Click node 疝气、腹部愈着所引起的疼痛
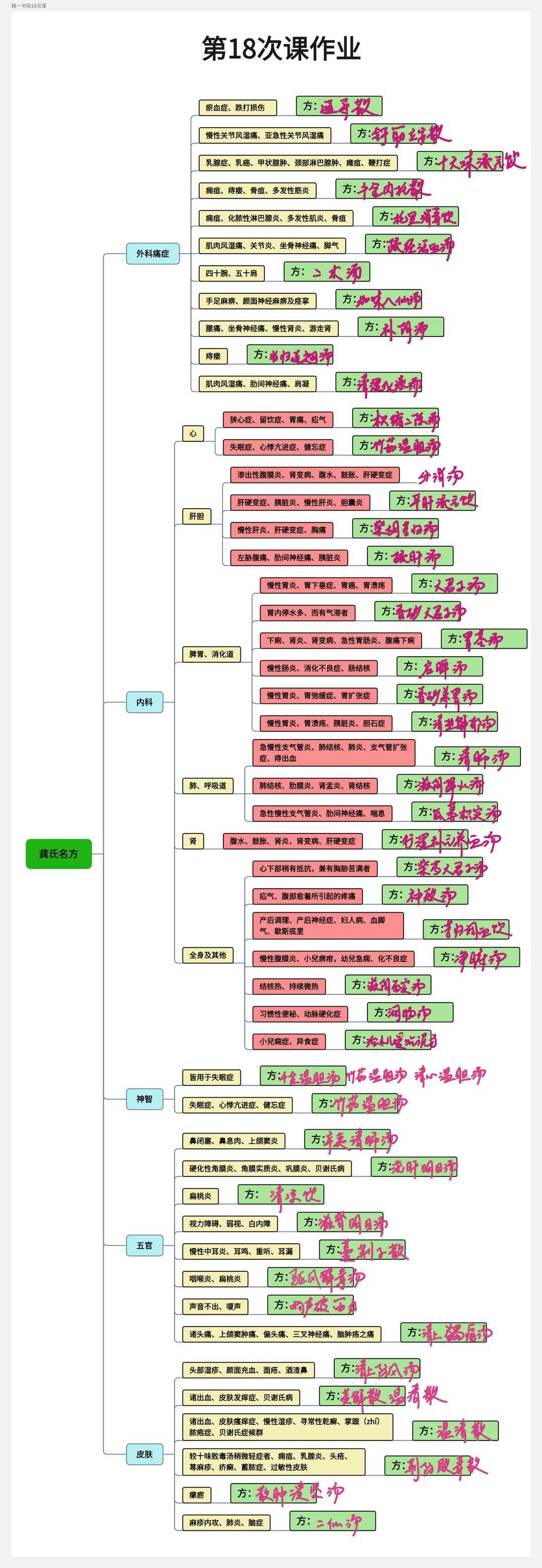 307,896
